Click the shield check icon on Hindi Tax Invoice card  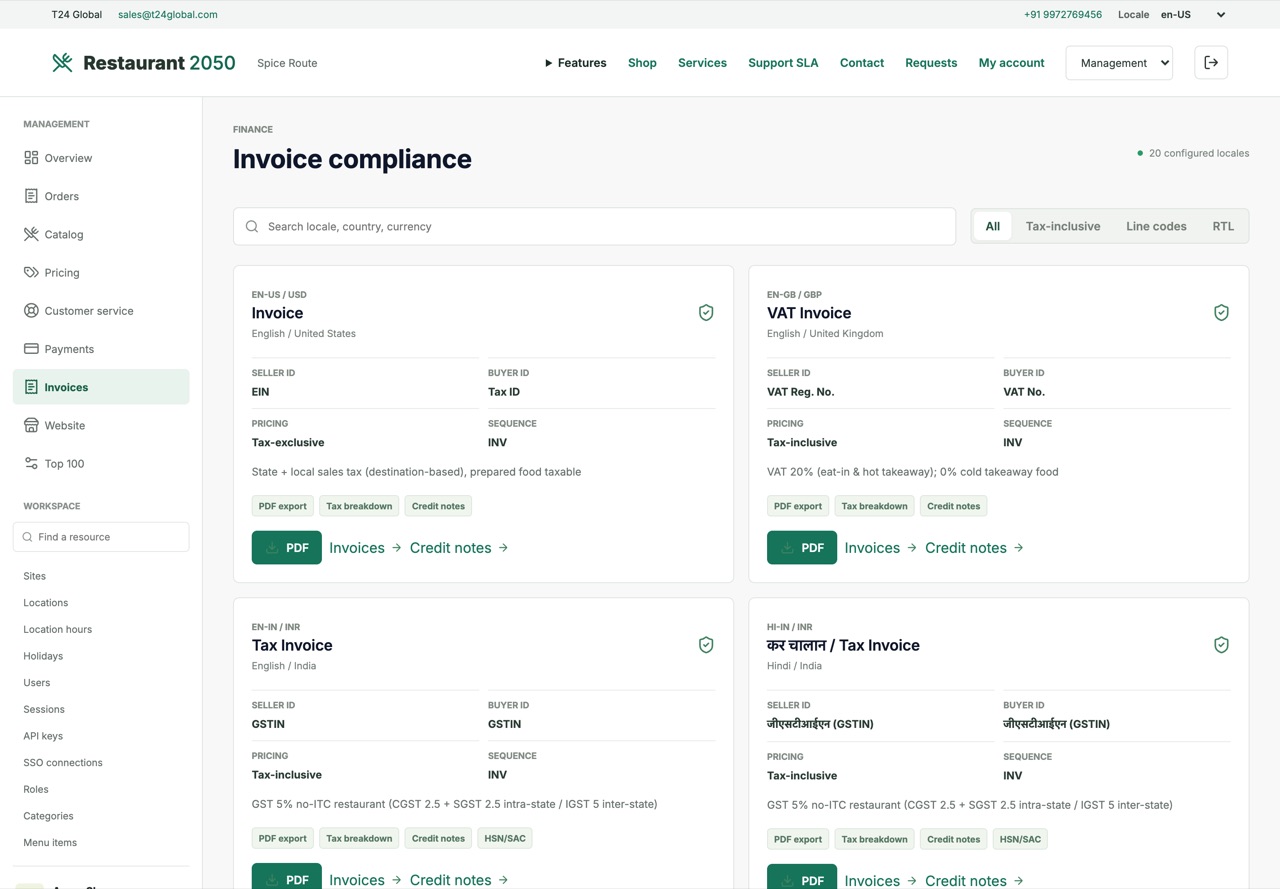1221,645
